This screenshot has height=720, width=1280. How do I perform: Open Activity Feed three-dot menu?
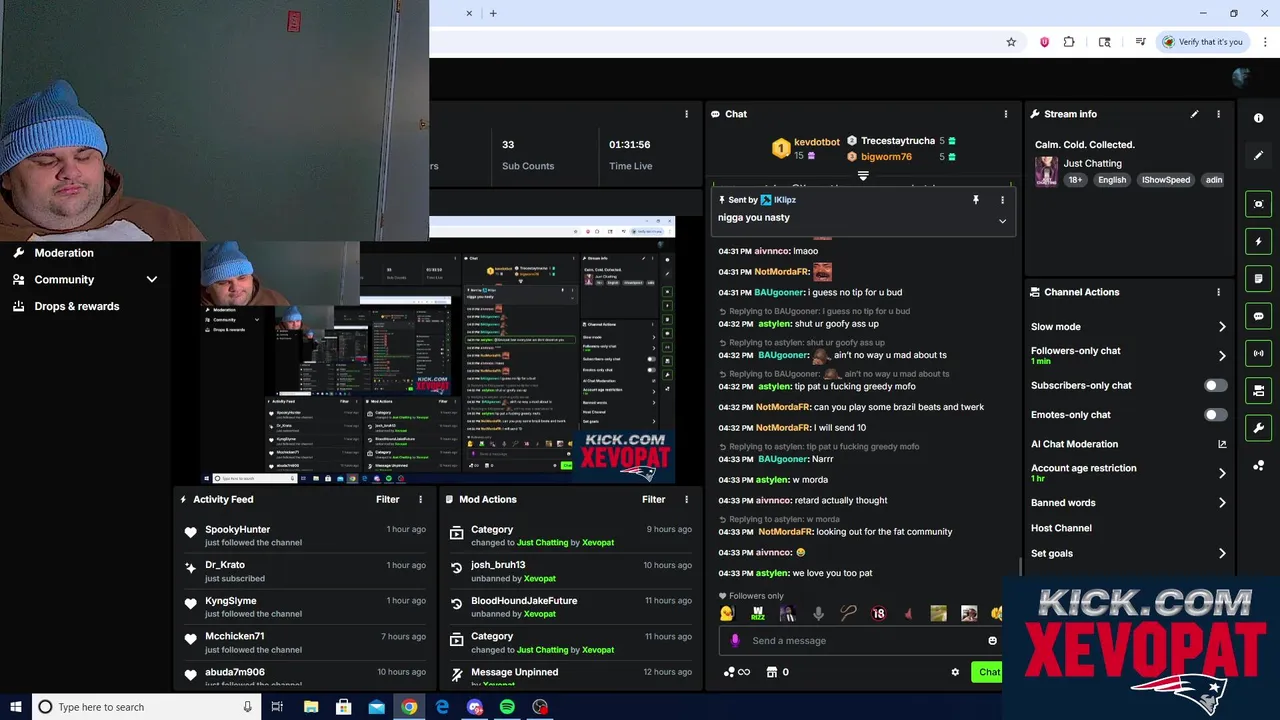pyautogui.click(x=420, y=499)
